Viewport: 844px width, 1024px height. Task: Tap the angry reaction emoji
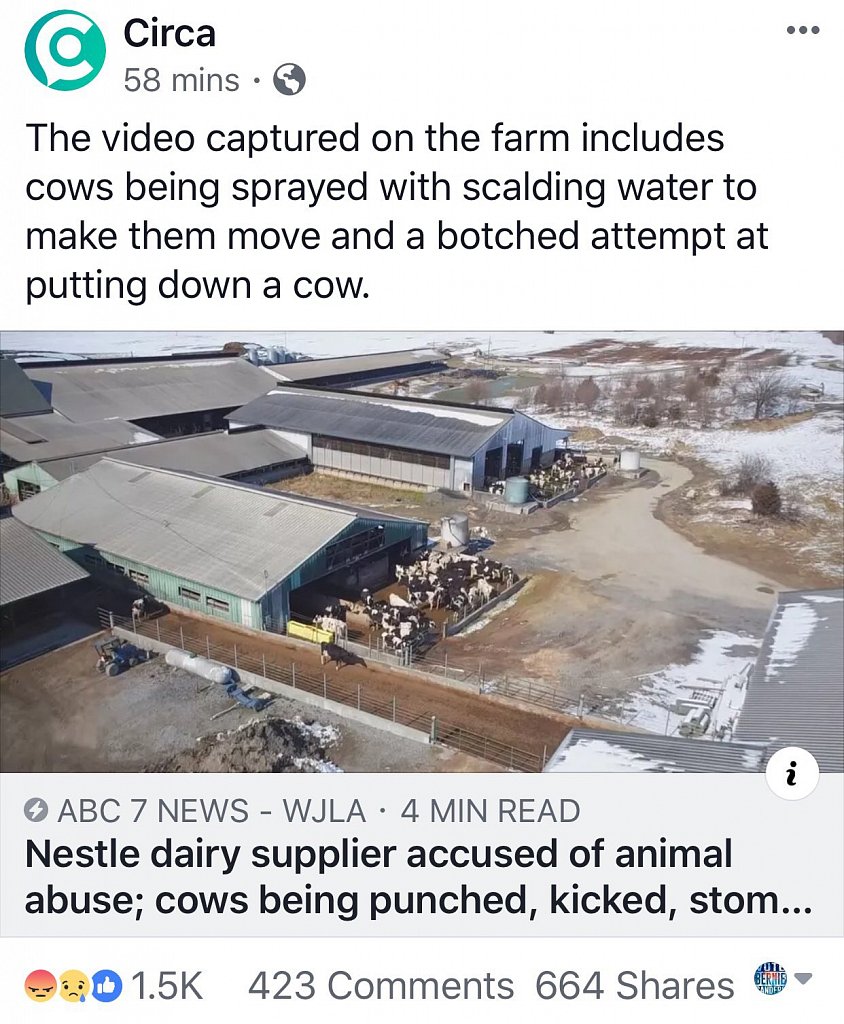click(40, 985)
